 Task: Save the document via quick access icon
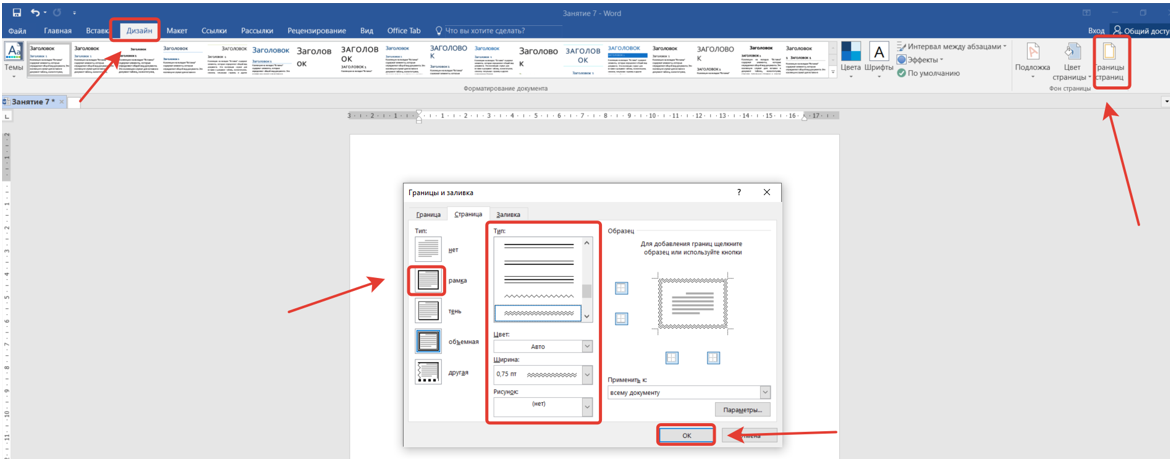pyautogui.click(x=16, y=12)
